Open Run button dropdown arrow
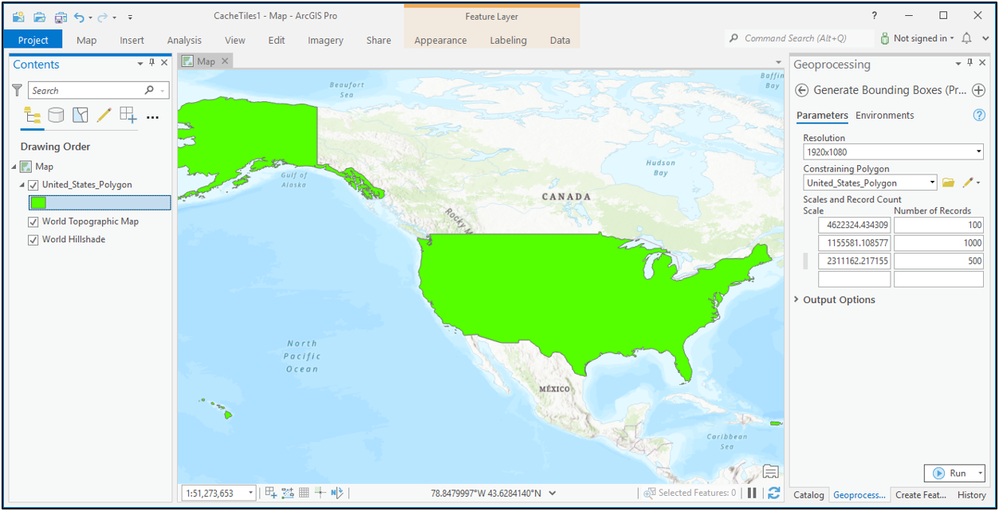Viewport: 999px width, 511px height. coord(980,473)
